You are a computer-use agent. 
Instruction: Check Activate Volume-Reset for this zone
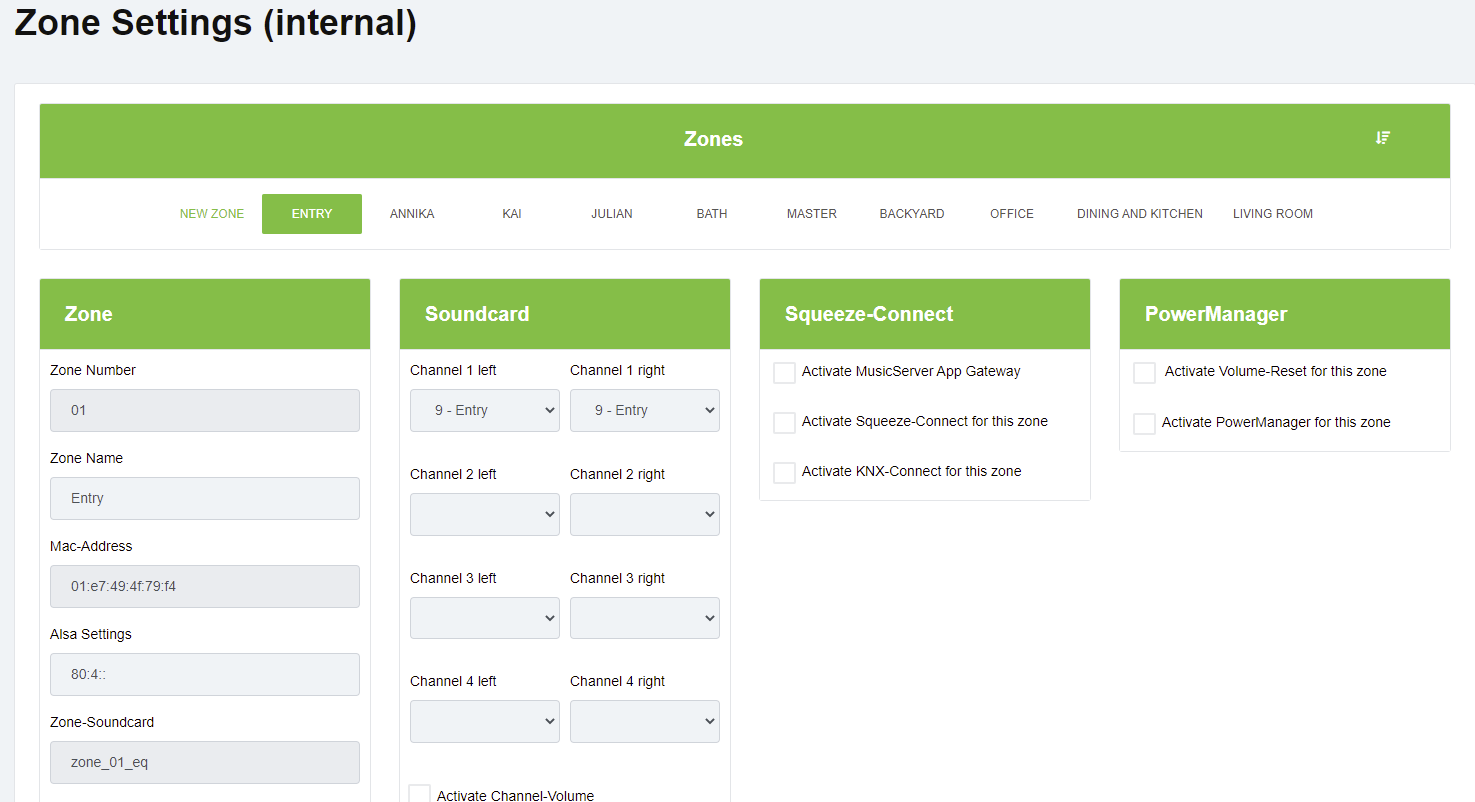point(1144,373)
